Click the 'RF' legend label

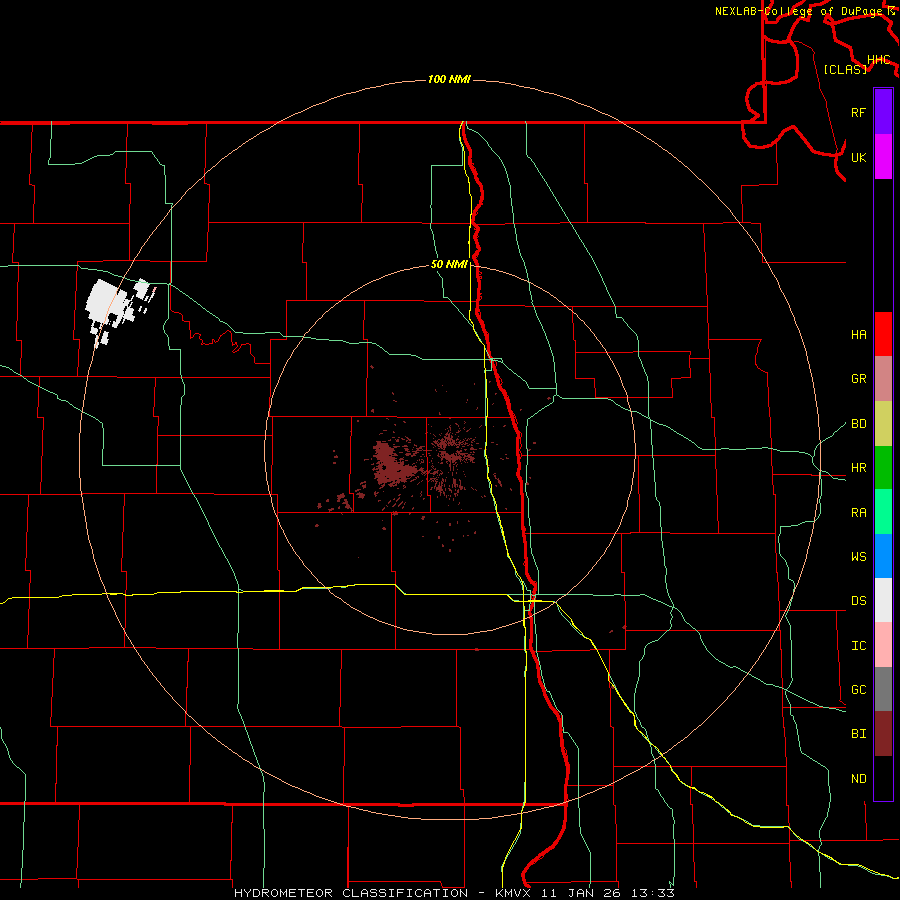coord(858,112)
